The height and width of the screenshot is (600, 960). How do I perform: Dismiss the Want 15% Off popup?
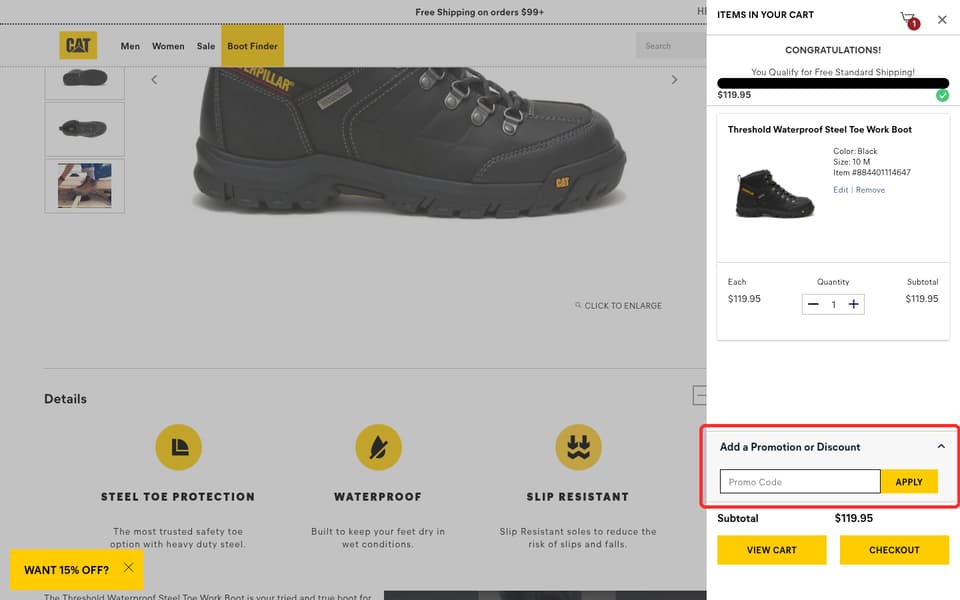click(x=129, y=568)
